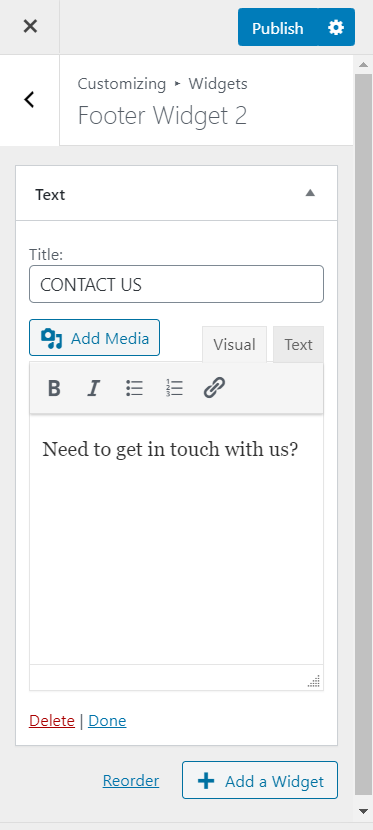Click the insert link icon
This screenshot has width=373, height=830.
[214, 388]
